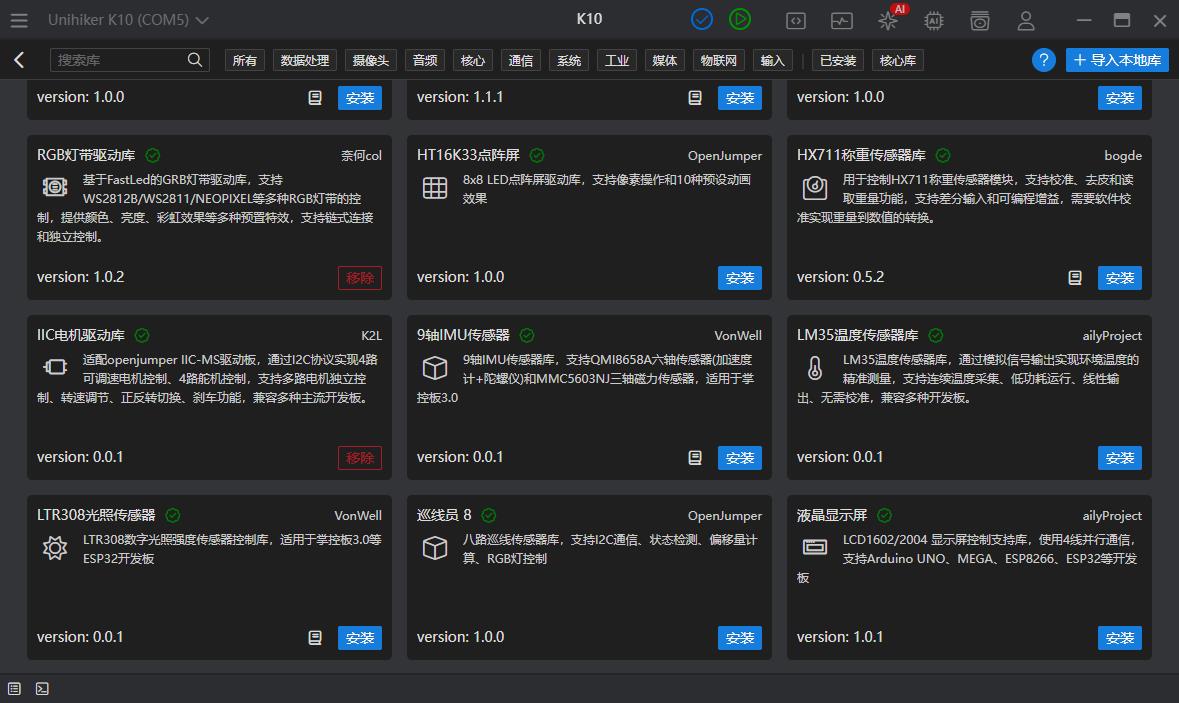
Task: Click the HT16K33点阵屏 grid icon
Action: coord(435,187)
